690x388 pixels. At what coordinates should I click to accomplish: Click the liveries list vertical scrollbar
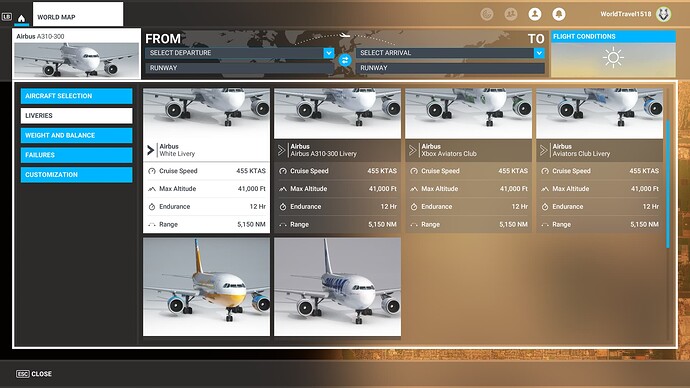coord(668,184)
